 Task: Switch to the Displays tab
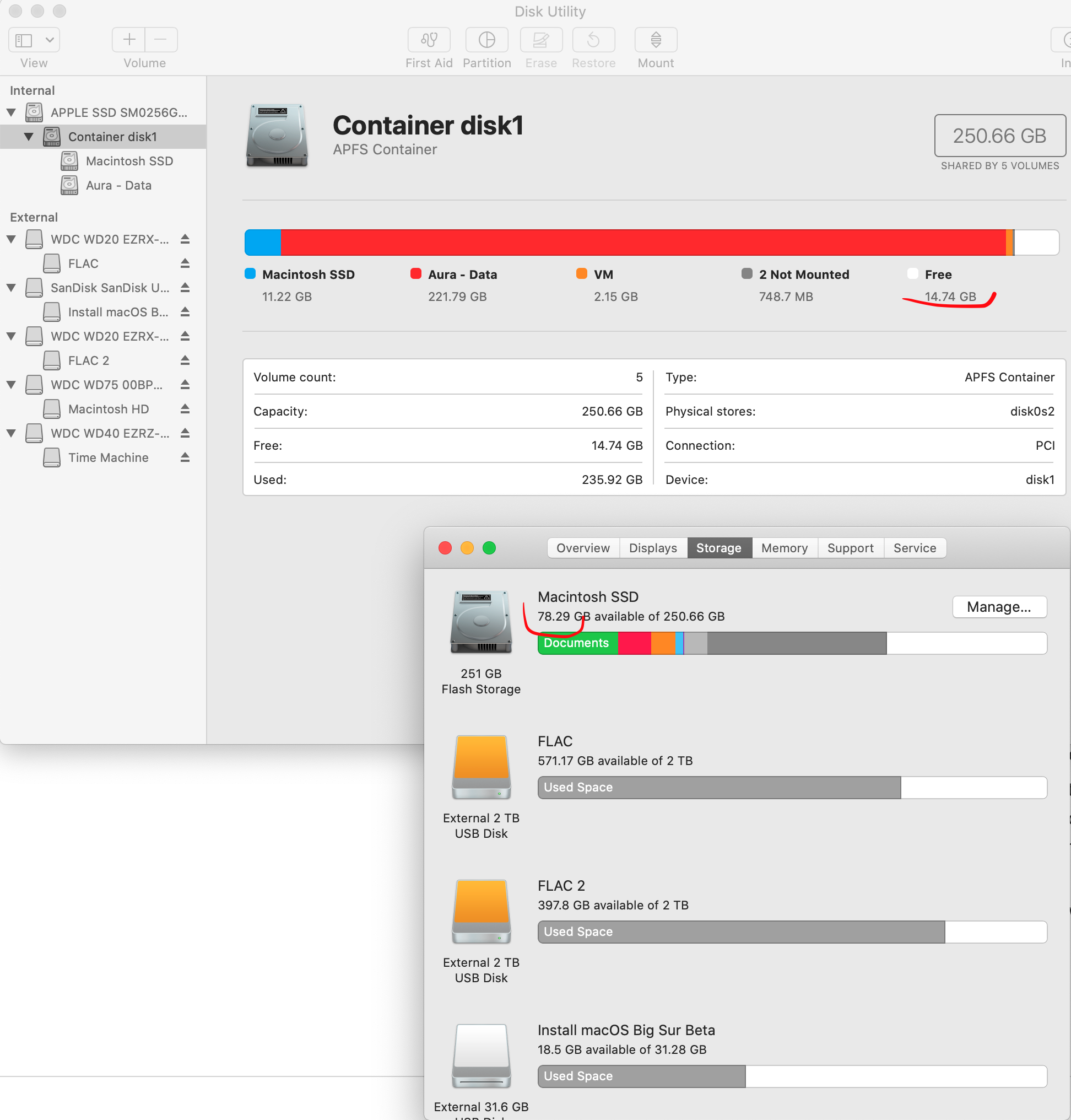tap(652, 548)
